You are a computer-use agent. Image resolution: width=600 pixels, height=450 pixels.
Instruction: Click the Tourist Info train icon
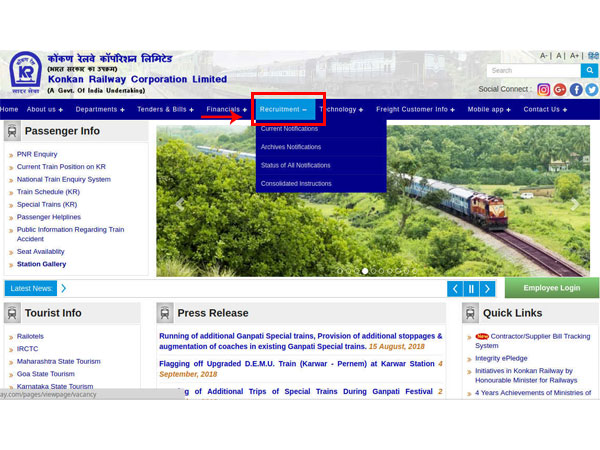pyautogui.click(x=12, y=313)
